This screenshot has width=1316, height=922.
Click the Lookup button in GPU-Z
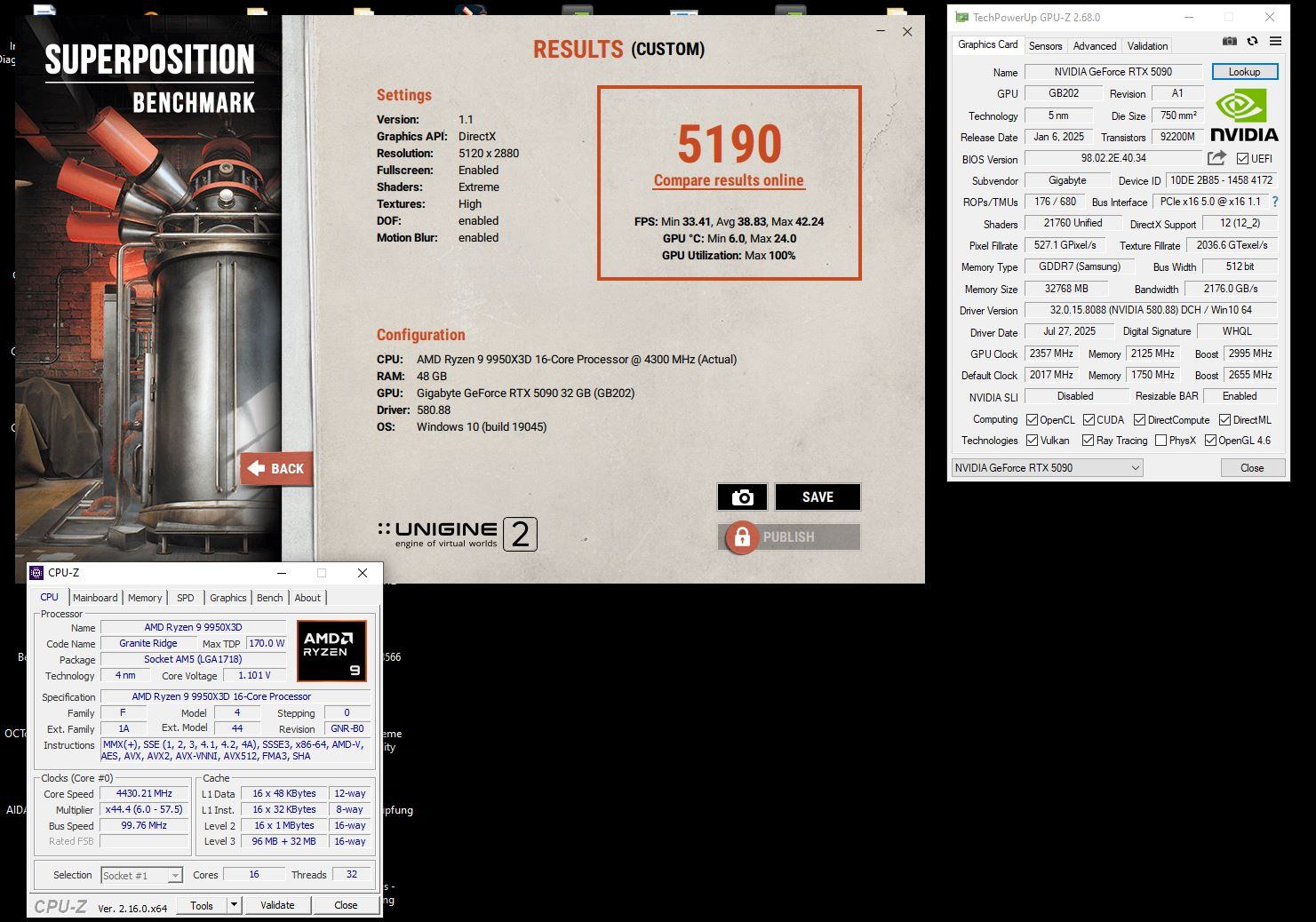pyautogui.click(x=1244, y=72)
